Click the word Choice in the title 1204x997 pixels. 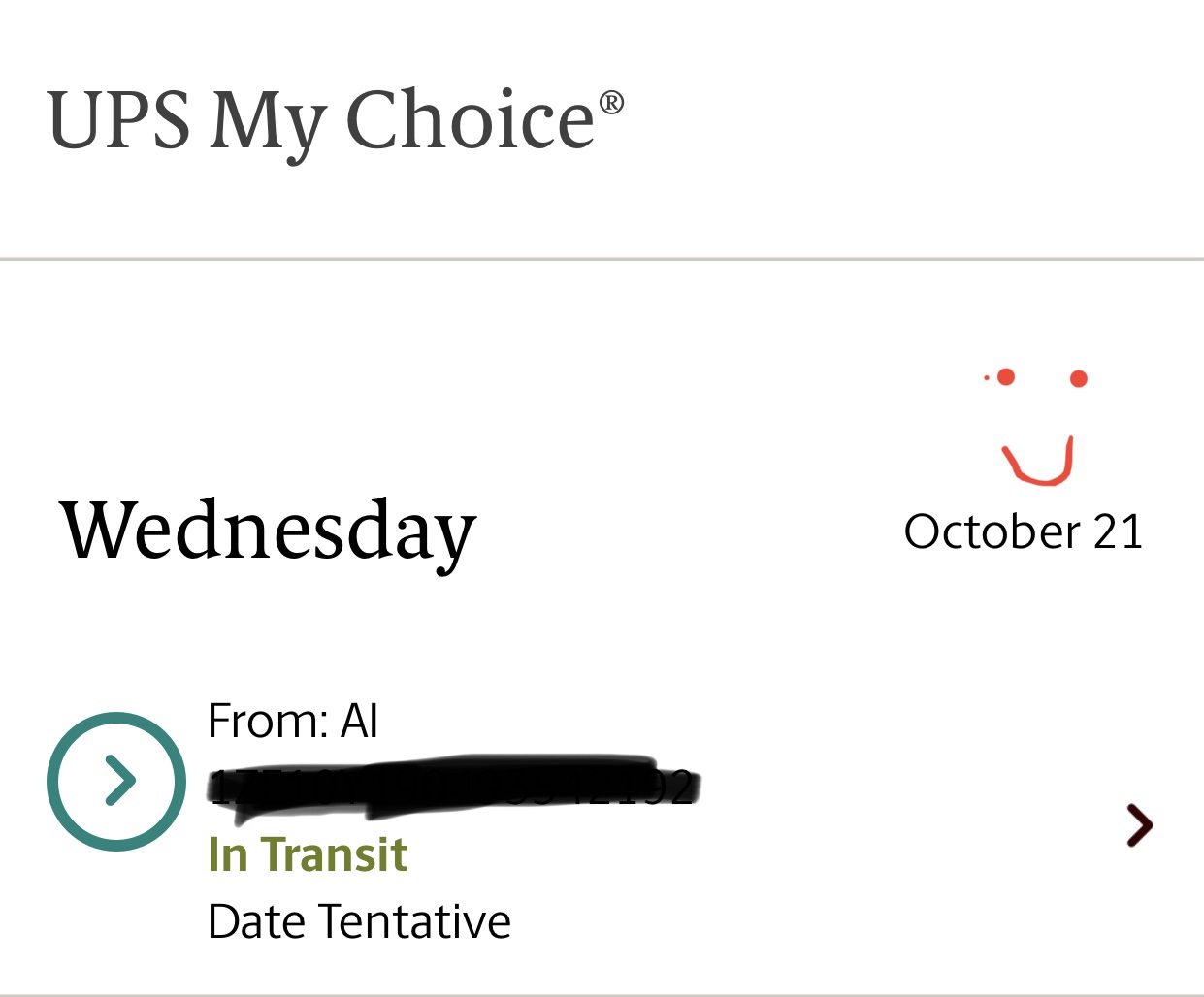[470, 120]
